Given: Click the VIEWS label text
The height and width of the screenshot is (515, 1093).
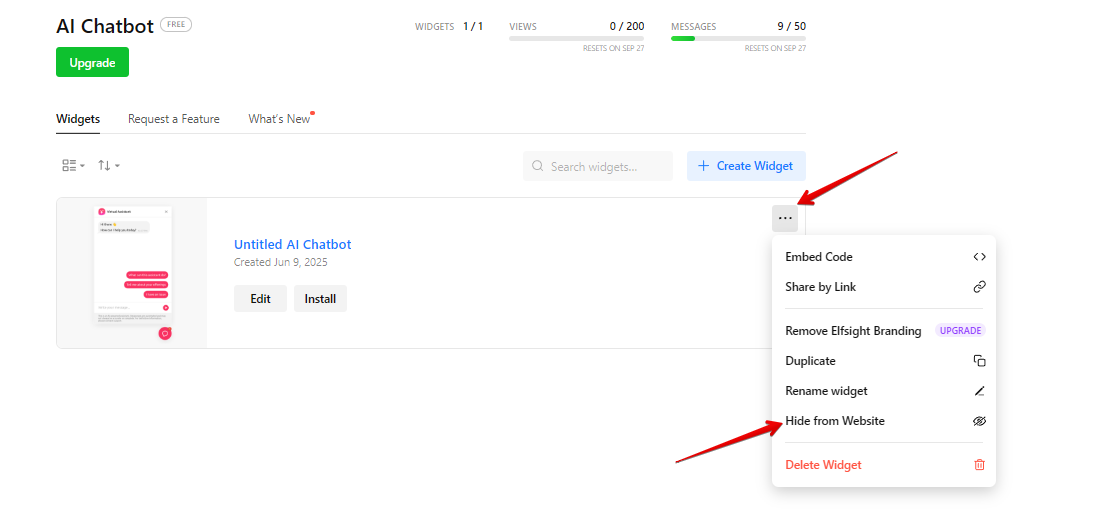Looking at the screenshot, I should pyautogui.click(x=523, y=26).
